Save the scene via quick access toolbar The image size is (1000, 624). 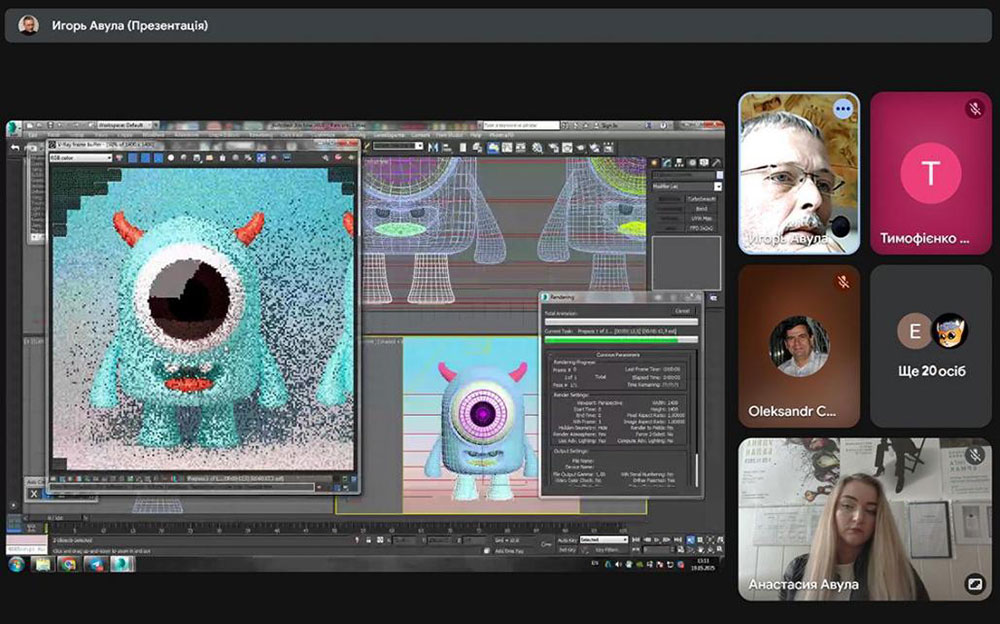point(50,125)
